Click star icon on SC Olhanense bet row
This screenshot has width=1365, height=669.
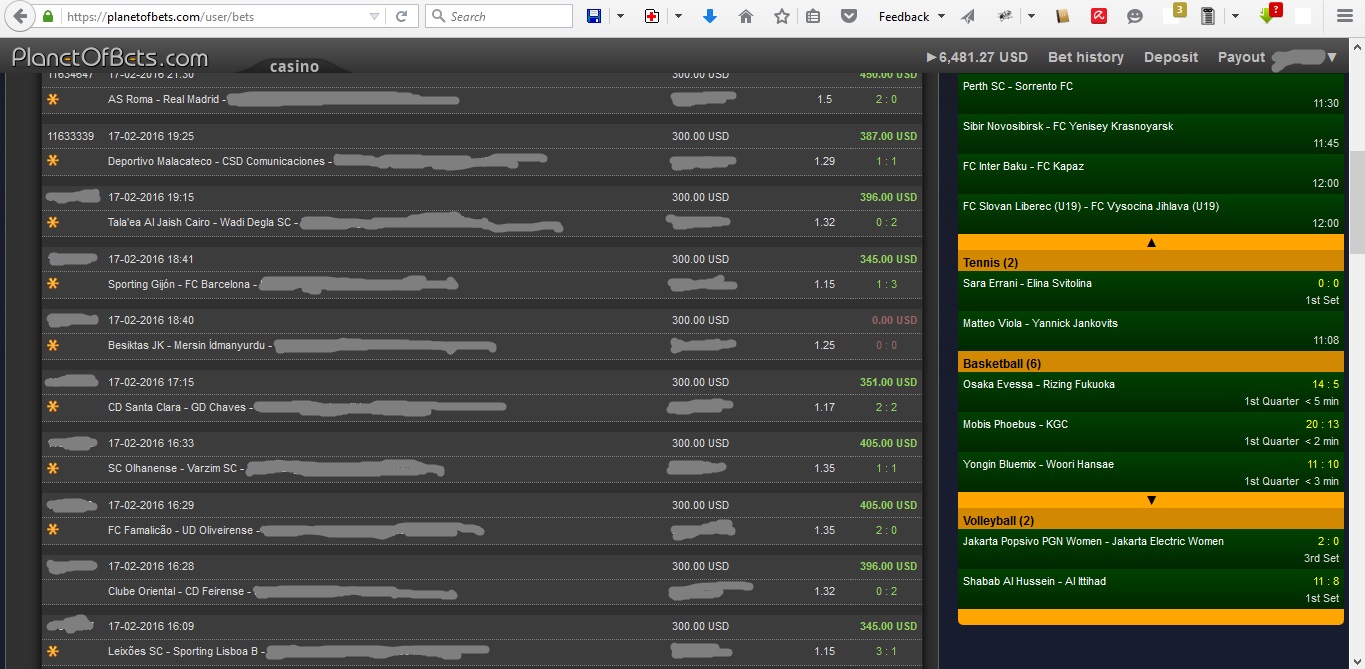[53, 468]
